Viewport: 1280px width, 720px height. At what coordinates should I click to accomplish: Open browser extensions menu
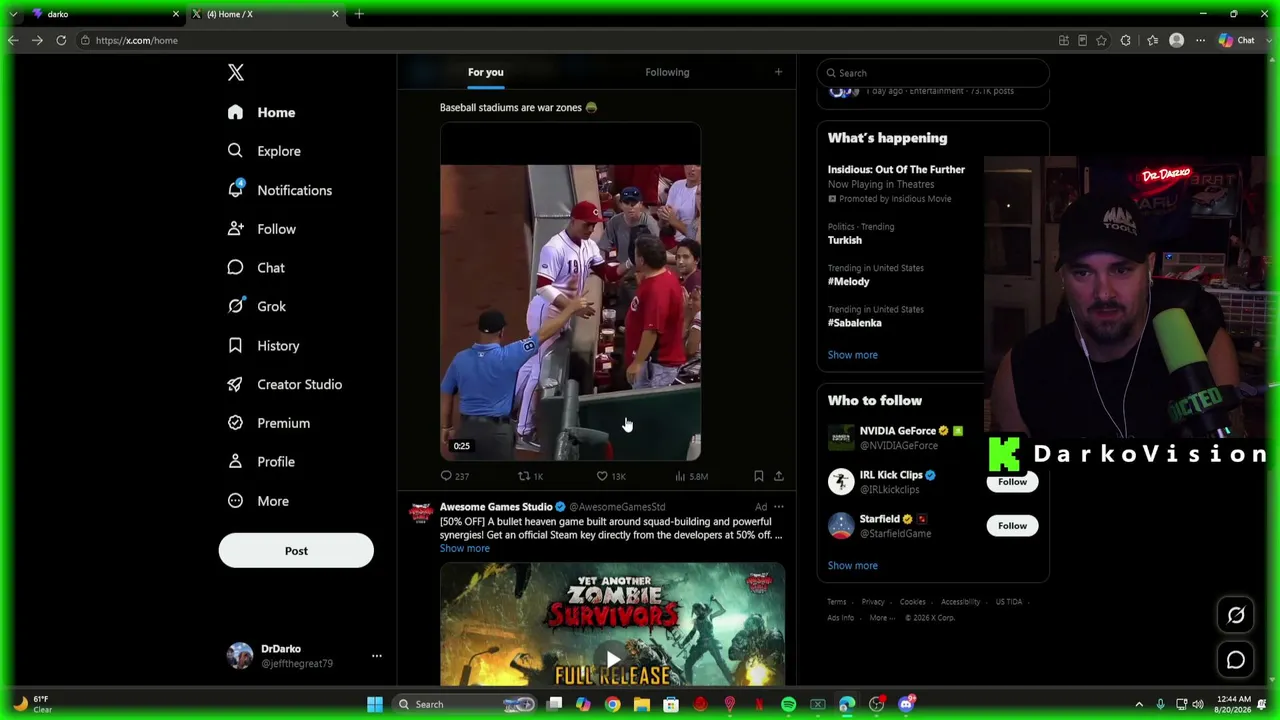coord(1126,40)
